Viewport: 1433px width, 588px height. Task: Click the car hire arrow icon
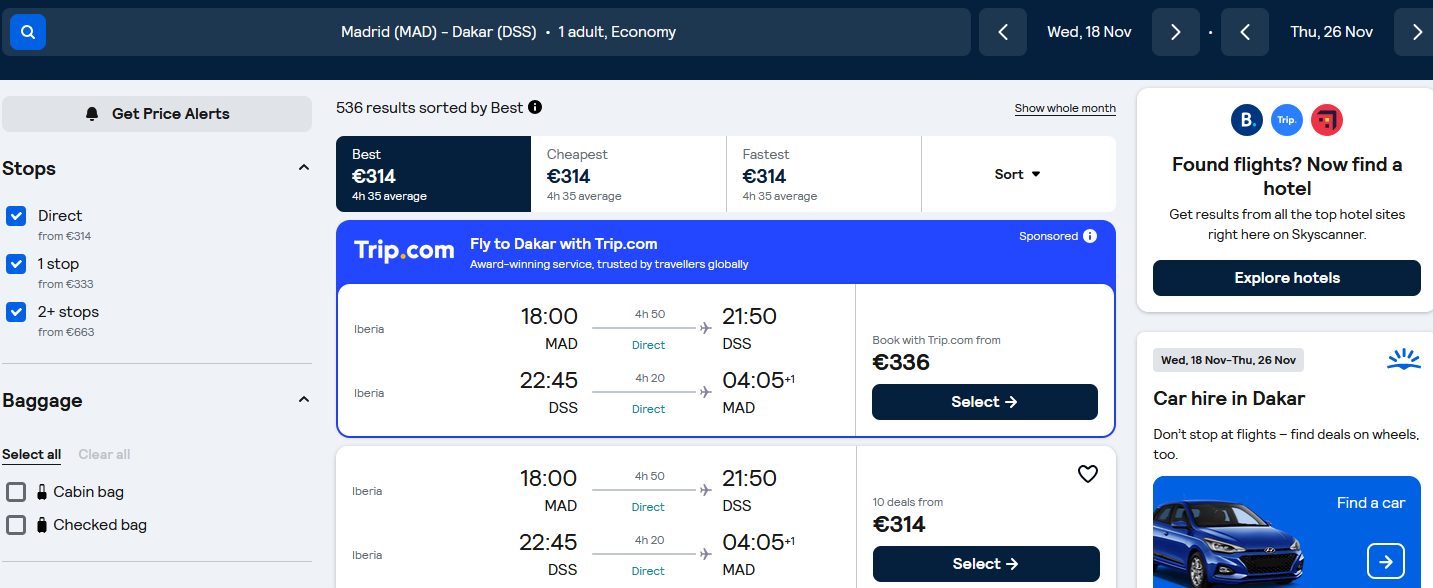[1386, 562]
